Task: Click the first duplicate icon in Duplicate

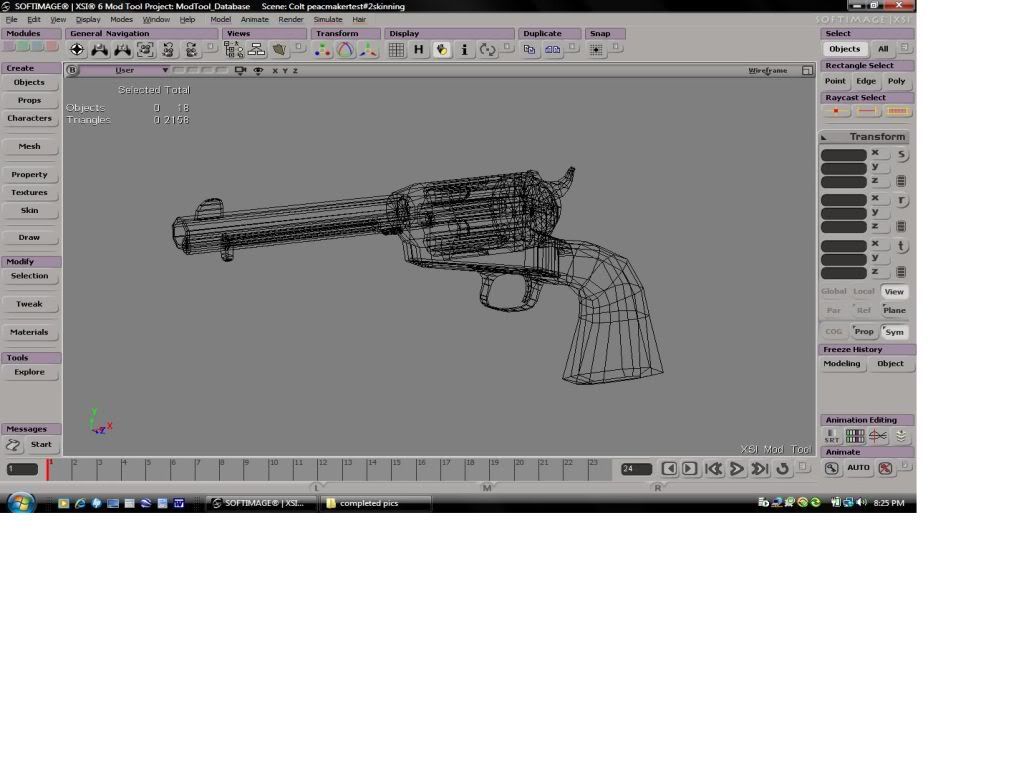Action: click(530, 50)
